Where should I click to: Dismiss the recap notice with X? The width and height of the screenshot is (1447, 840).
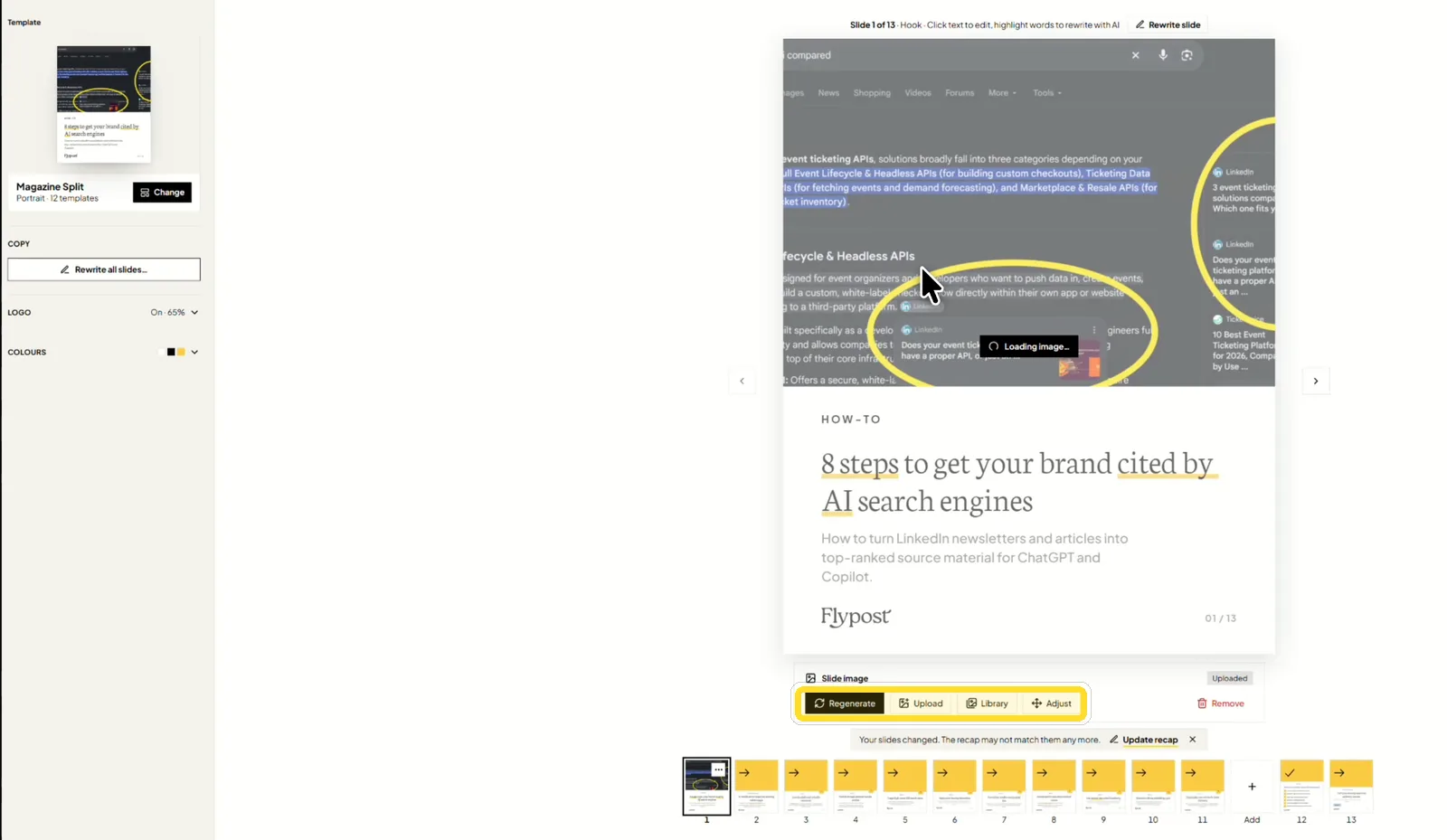(x=1192, y=740)
